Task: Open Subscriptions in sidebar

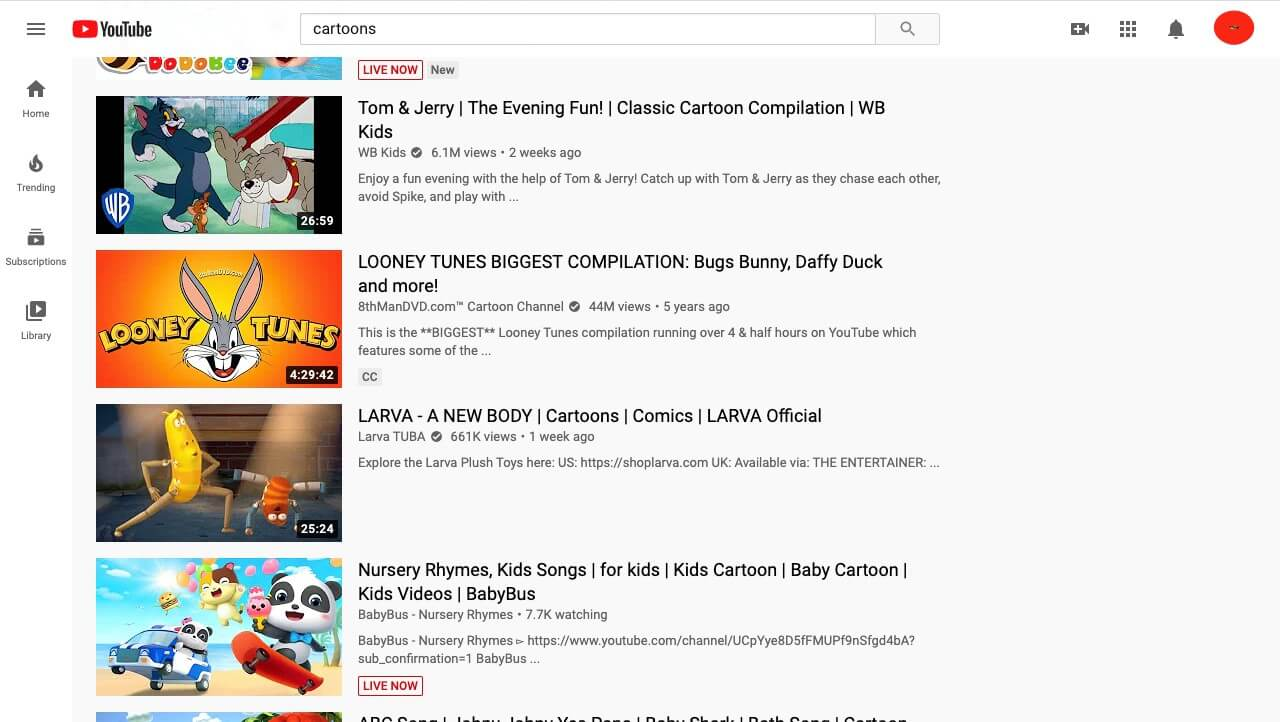Action: click(36, 246)
